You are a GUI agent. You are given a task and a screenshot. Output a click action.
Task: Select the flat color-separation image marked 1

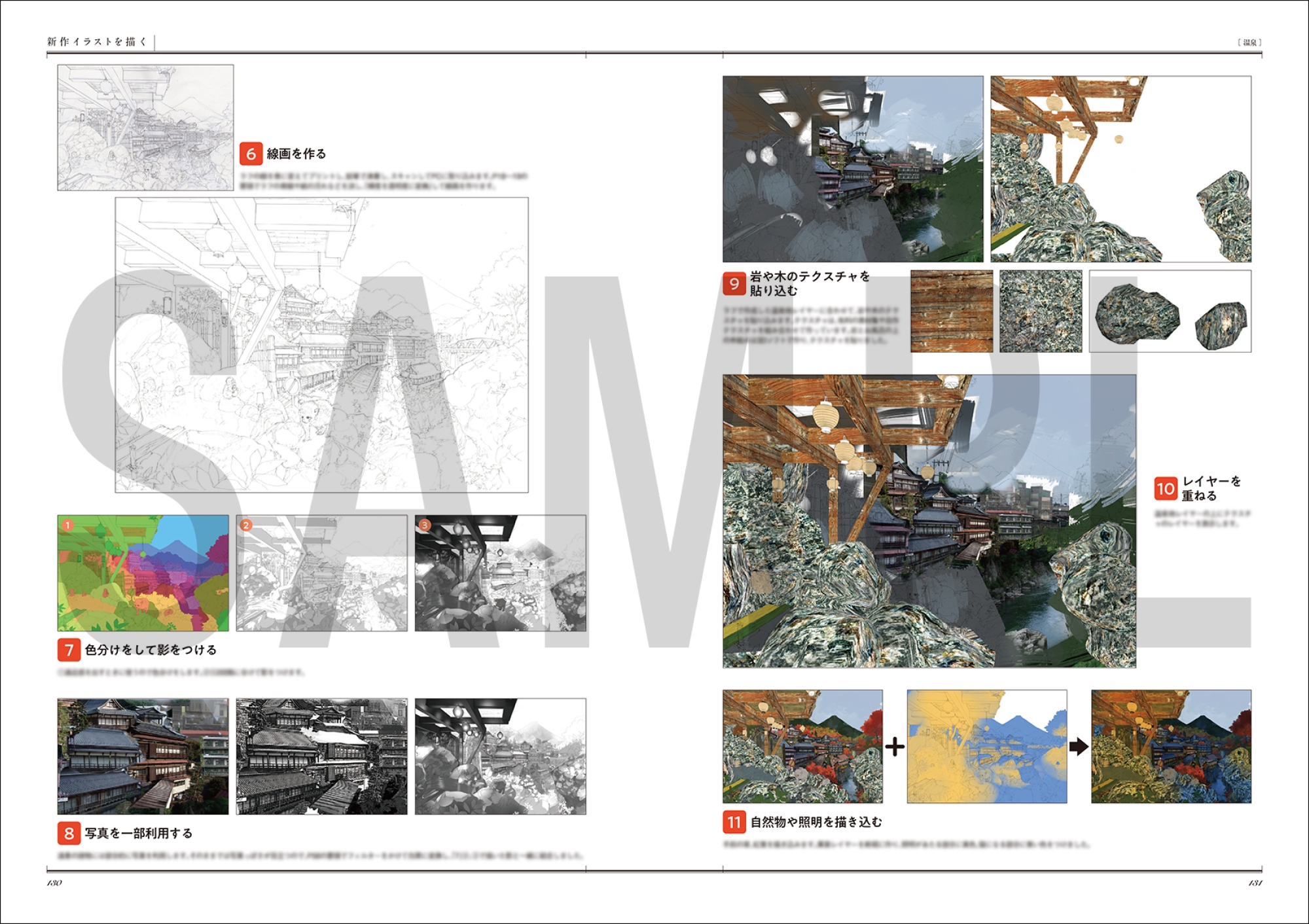click(143, 573)
